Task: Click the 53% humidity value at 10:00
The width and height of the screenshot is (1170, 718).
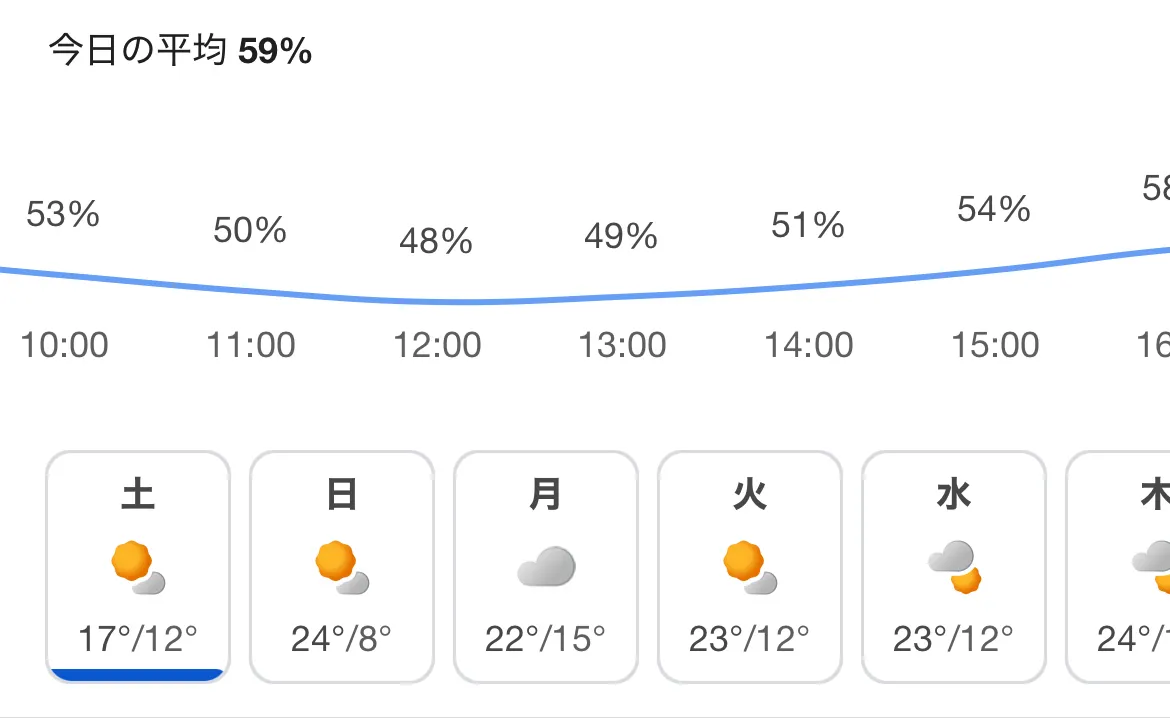Action: pos(63,214)
